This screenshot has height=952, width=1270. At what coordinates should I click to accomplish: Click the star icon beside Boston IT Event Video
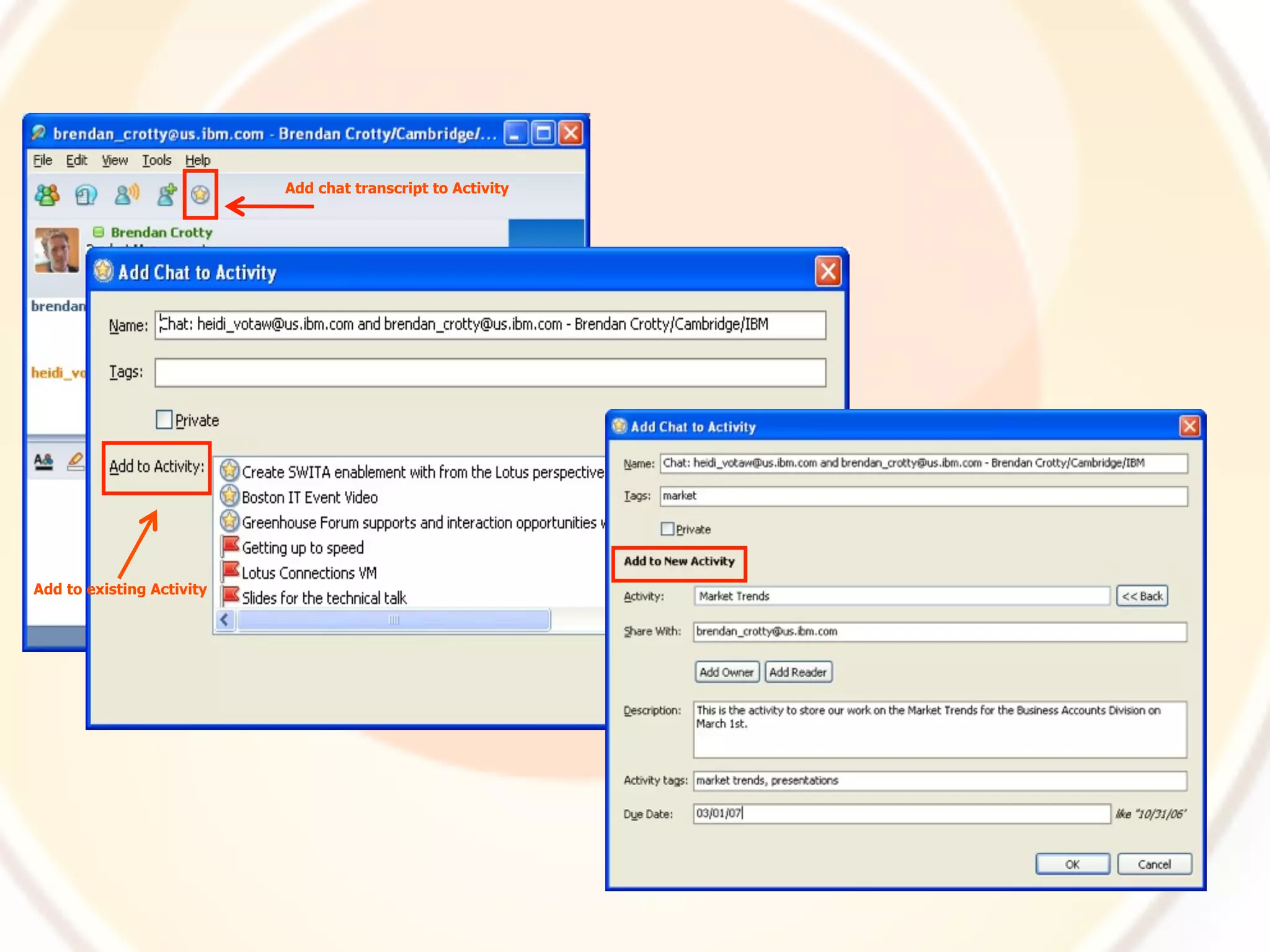click(x=229, y=496)
